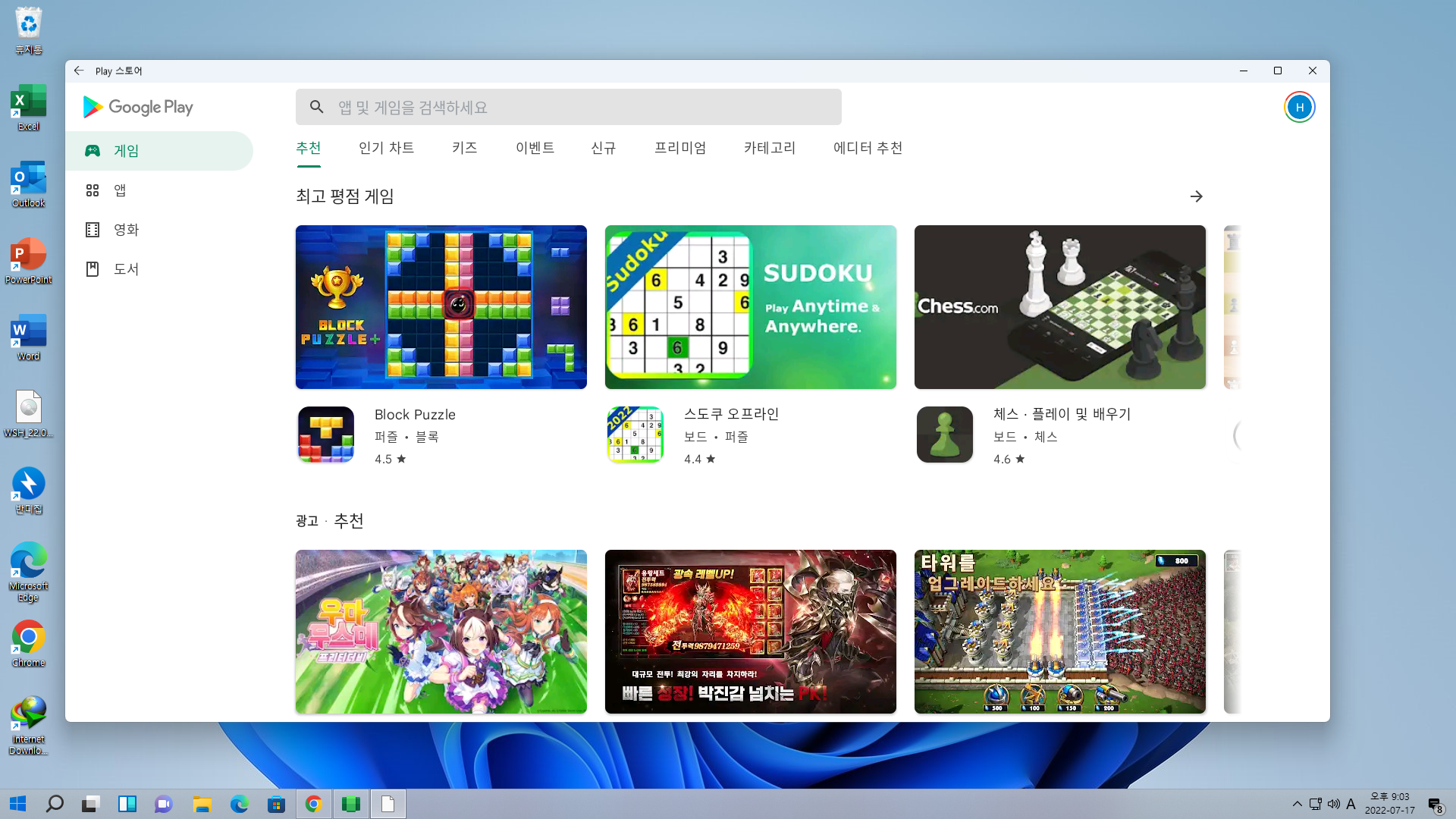The width and height of the screenshot is (1456, 819).
Task: Switch to the 신규 tab
Action: click(604, 148)
